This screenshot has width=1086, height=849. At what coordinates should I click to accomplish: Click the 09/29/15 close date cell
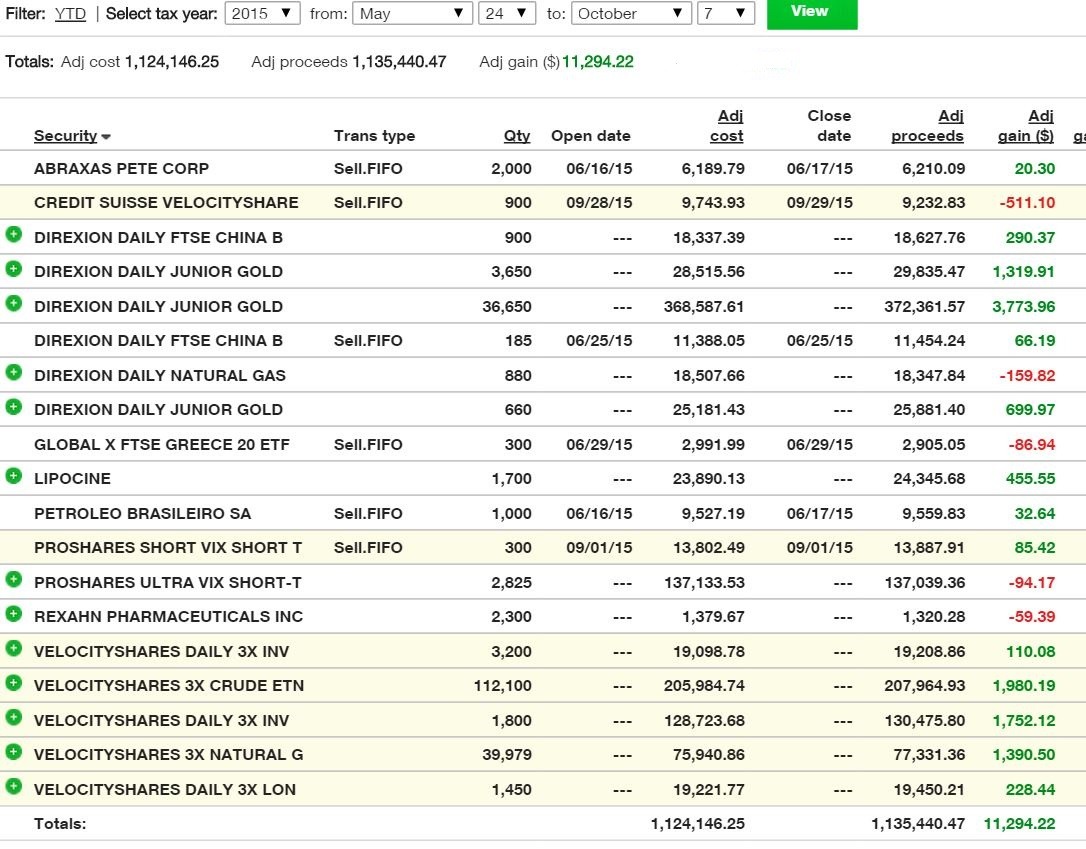coord(819,203)
